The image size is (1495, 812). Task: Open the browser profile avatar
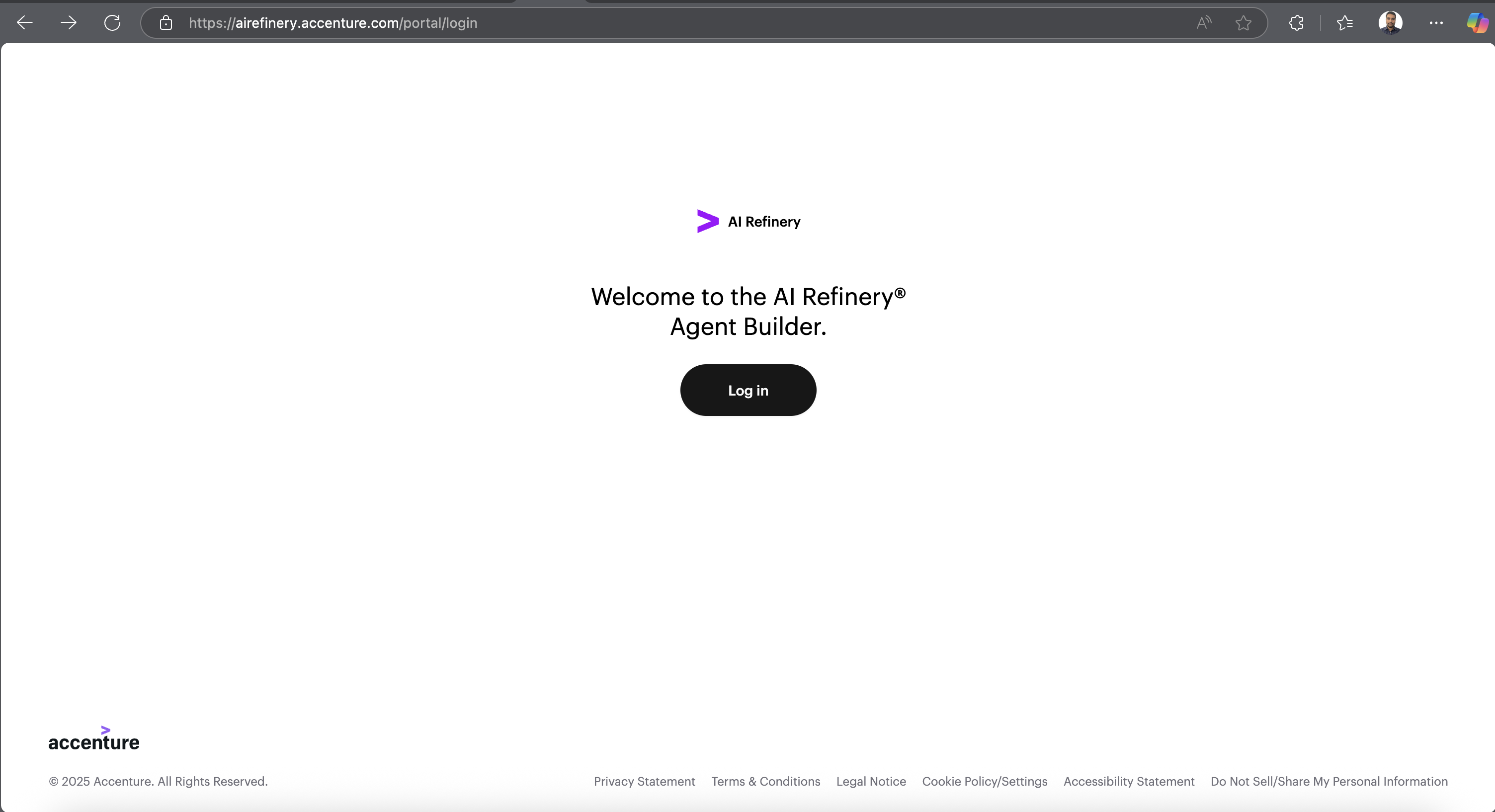tap(1391, 23)
